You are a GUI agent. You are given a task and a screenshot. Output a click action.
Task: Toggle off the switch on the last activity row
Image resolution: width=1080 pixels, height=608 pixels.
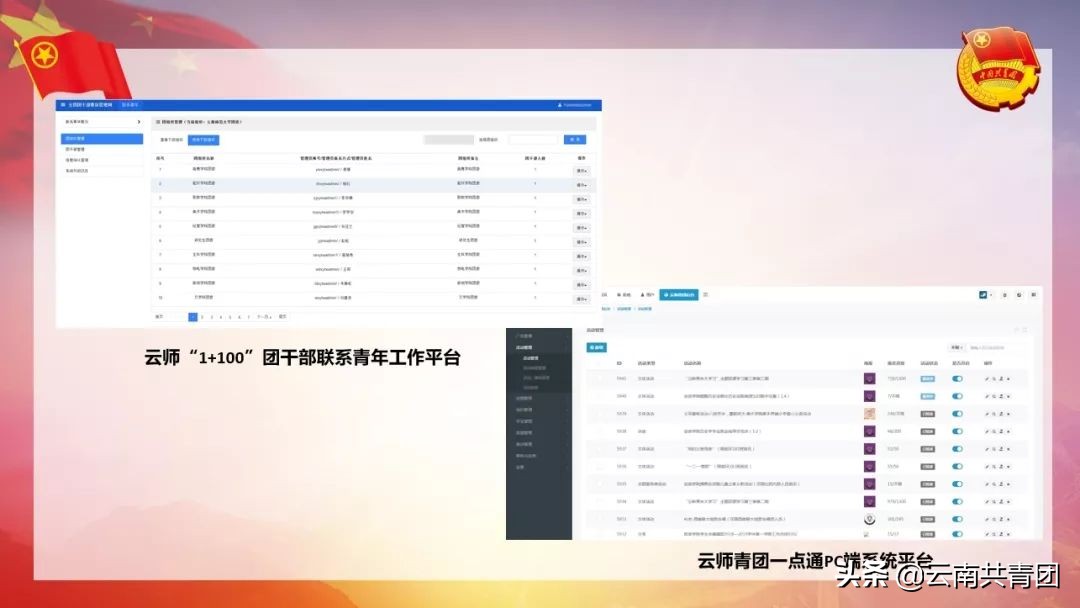pos(957,535)
